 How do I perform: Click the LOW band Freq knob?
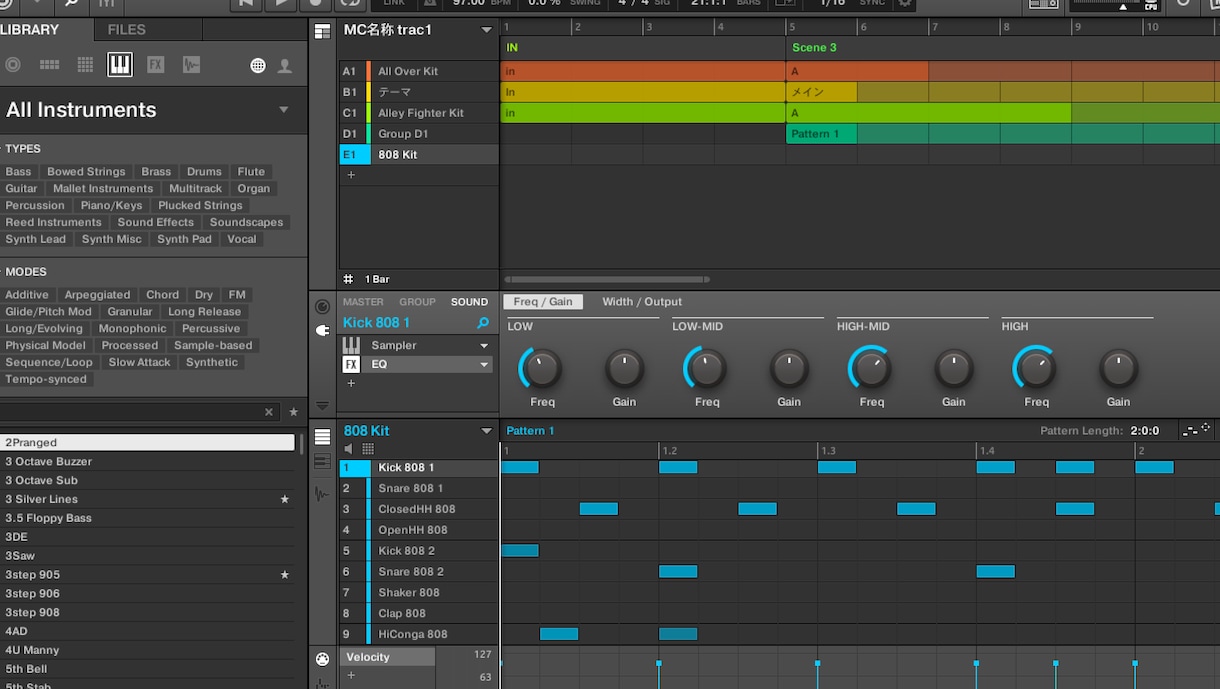[x=542, y=368]
